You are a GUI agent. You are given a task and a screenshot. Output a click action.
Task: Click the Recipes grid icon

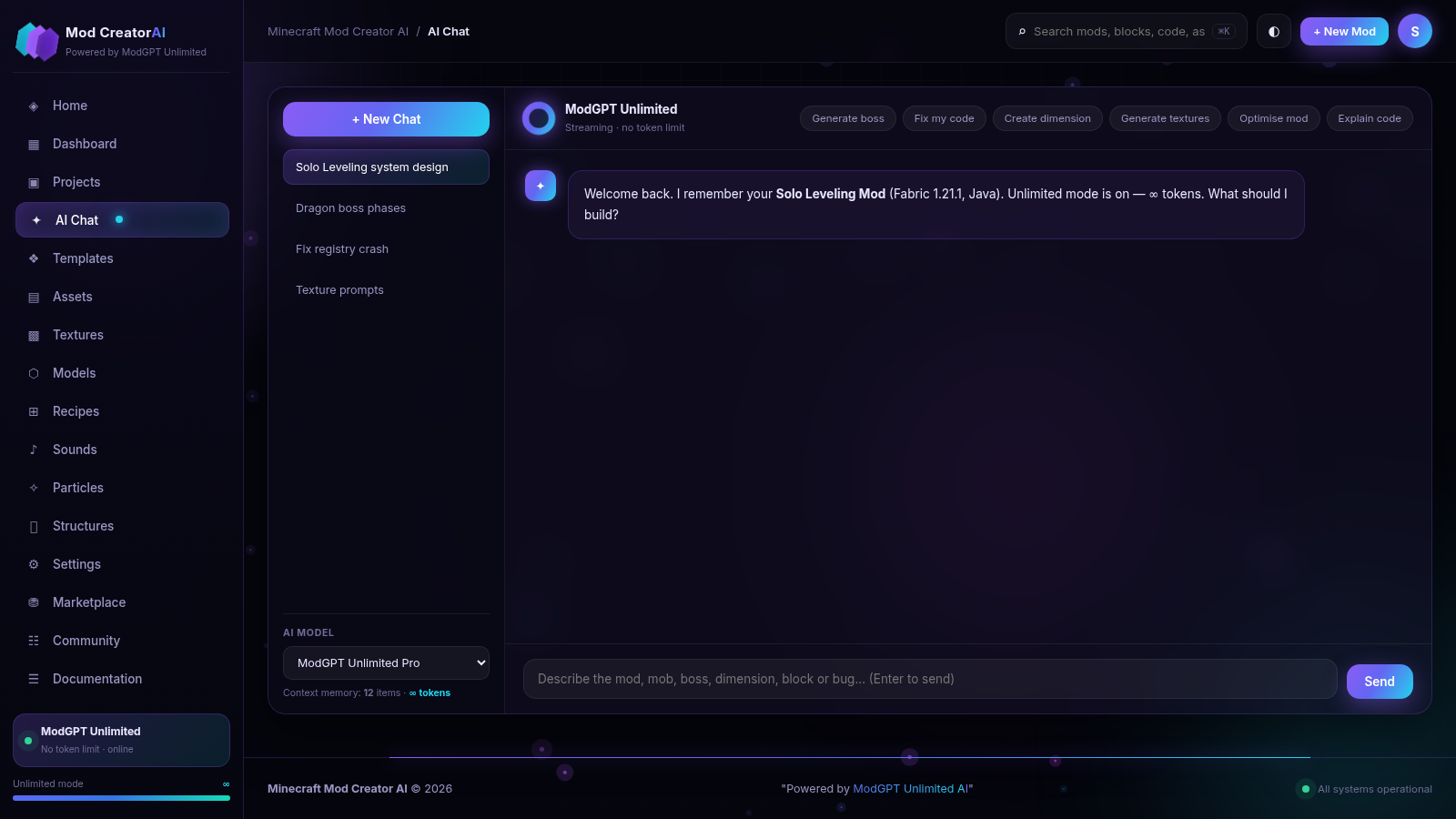(x=34, y=412)
